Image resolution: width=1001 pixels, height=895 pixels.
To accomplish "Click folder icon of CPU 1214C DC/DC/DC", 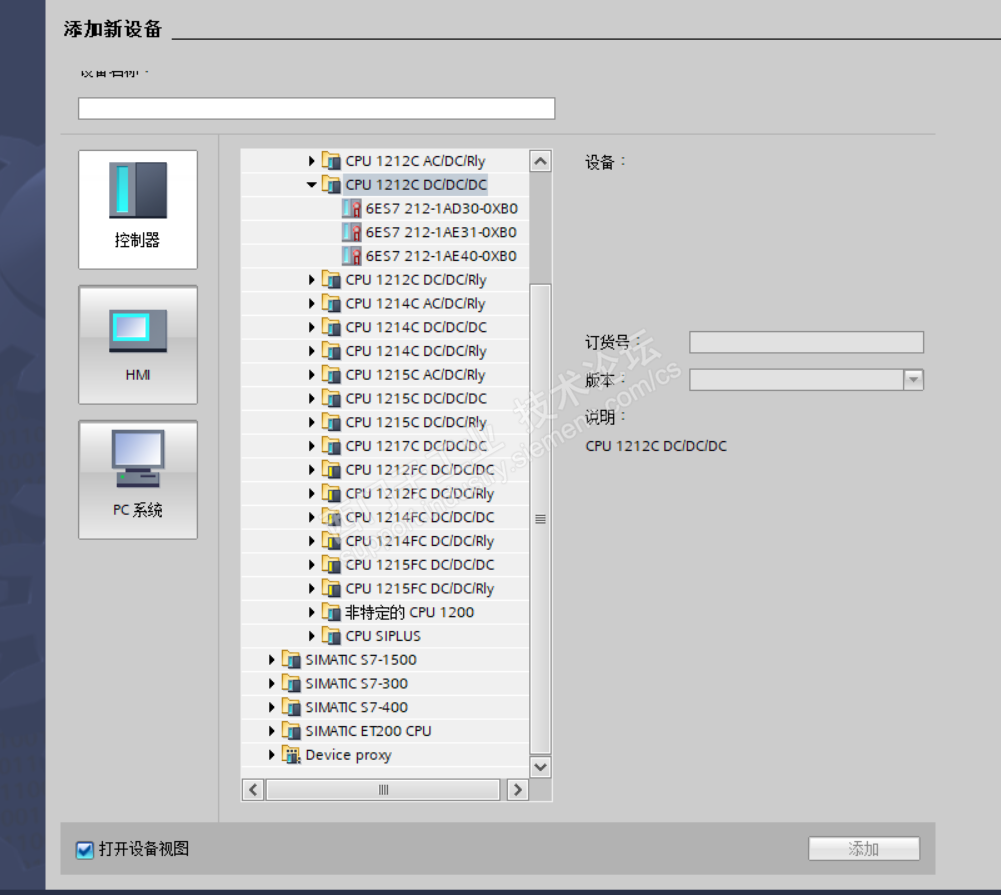I will [331, 327].
